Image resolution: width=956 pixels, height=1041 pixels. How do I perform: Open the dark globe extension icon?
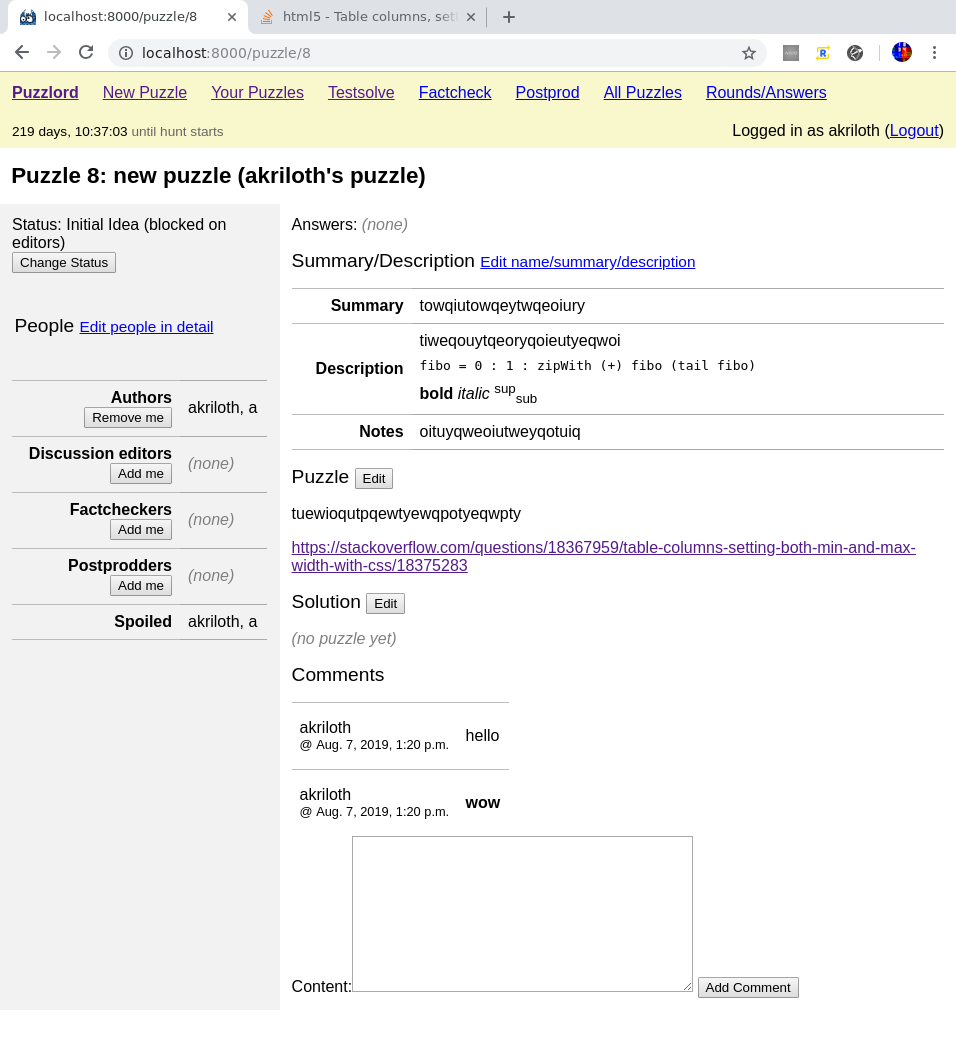855,53
